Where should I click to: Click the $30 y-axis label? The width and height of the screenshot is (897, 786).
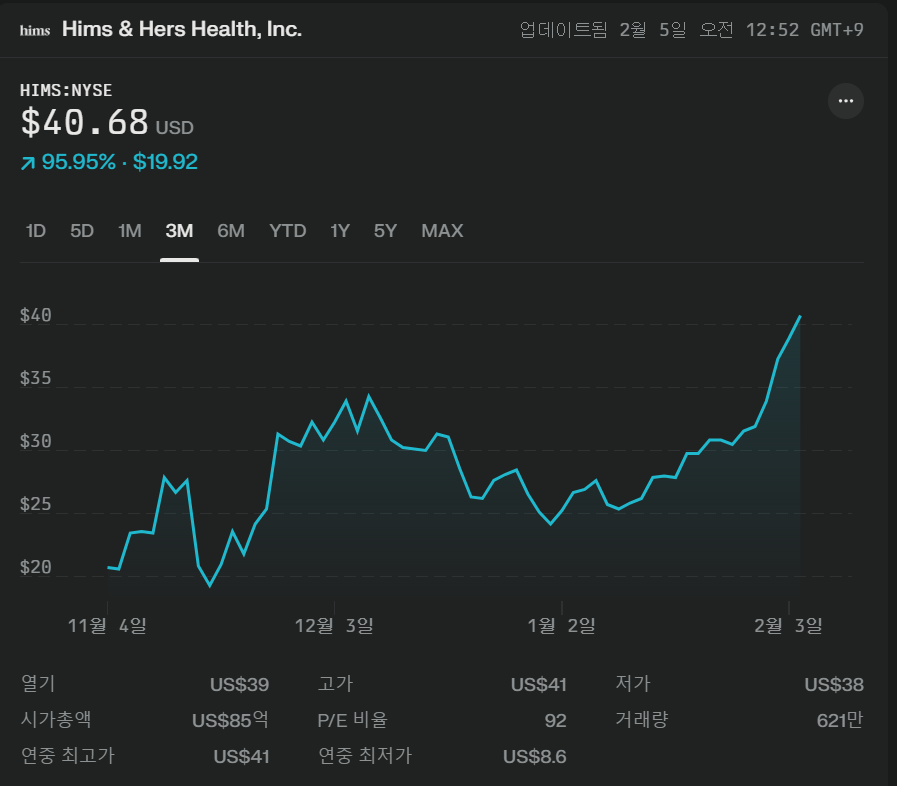(35, 441)
